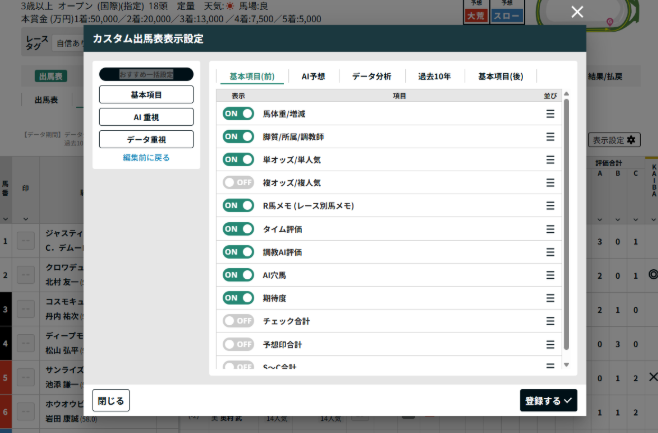Click the reorder icon beside 期待度
Screen dimensions: 658x433
[549, 298]
